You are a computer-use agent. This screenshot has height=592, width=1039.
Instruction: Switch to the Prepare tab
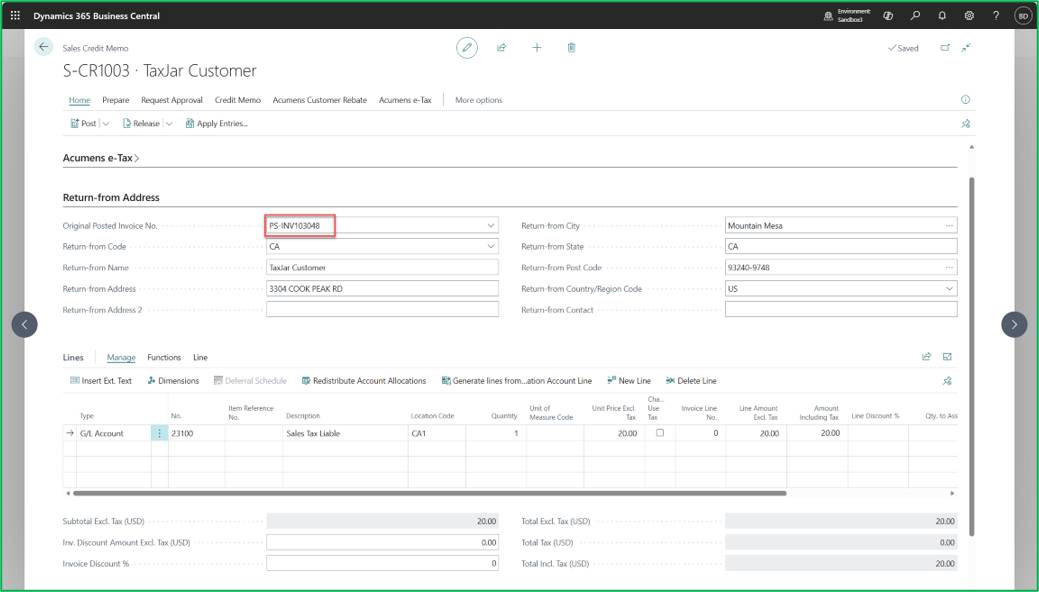(x=115, y=100)
